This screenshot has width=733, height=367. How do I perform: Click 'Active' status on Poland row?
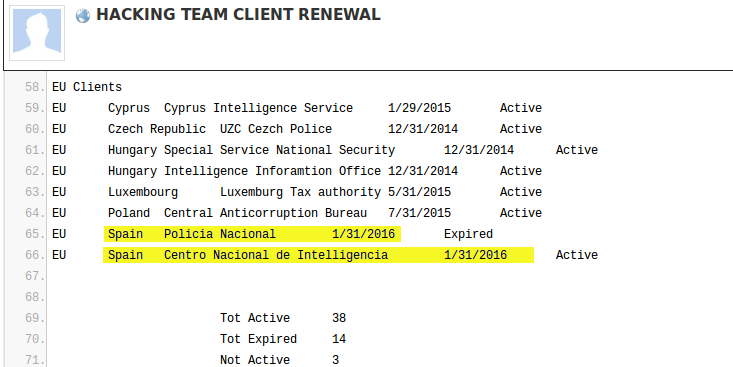click(x=521, y=213)
